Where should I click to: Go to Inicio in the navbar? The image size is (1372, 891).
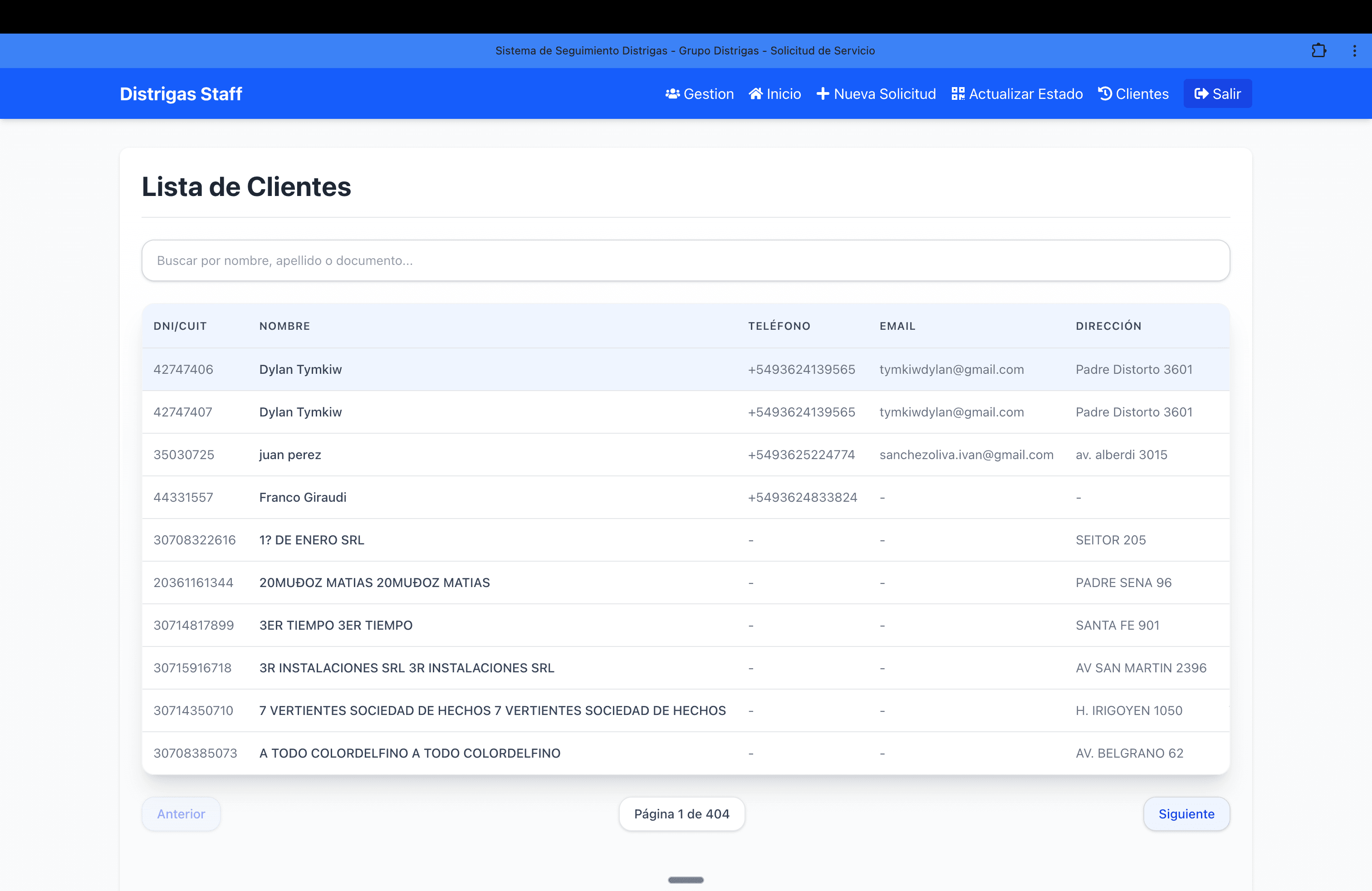775,93
